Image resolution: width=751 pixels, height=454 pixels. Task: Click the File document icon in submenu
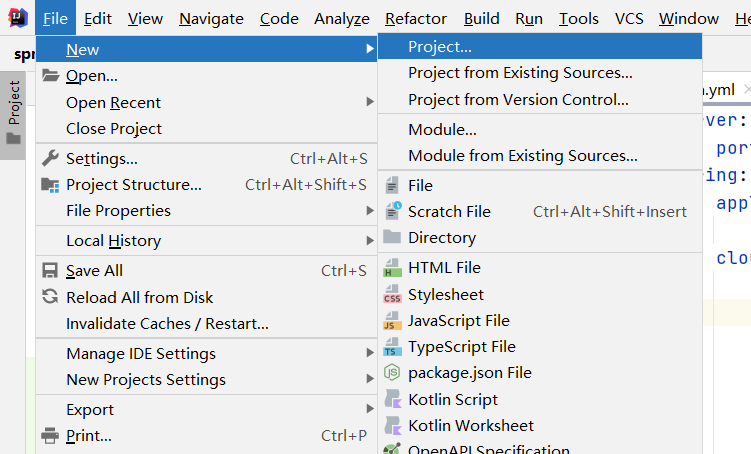(x=392, y=185)
